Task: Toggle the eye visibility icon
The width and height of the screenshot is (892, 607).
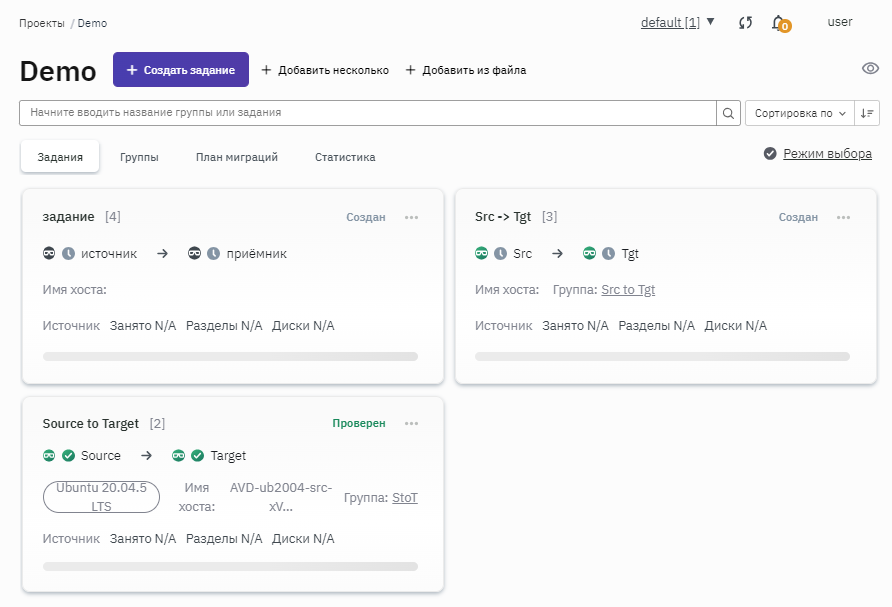Action: (x=870, y=69)
